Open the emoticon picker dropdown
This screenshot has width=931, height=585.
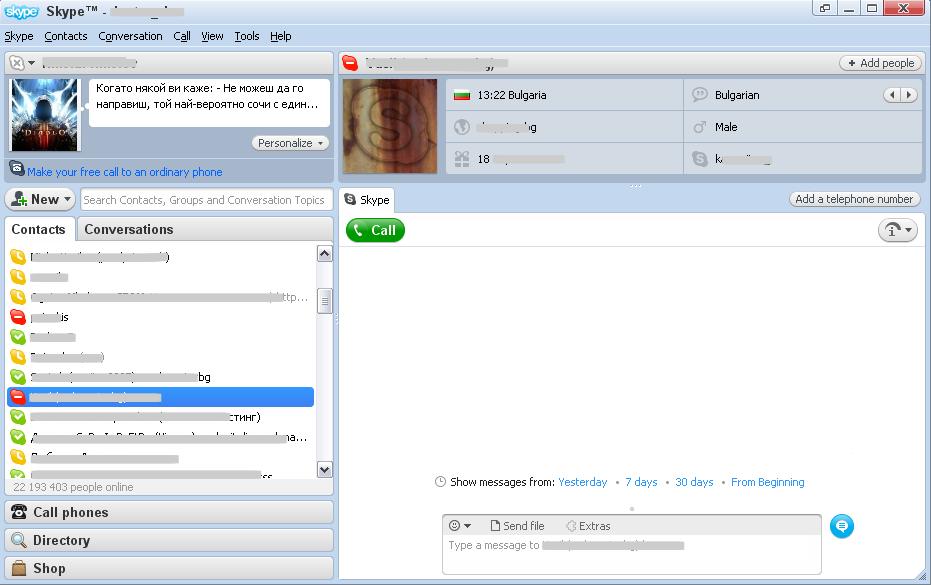pos(460,526)
